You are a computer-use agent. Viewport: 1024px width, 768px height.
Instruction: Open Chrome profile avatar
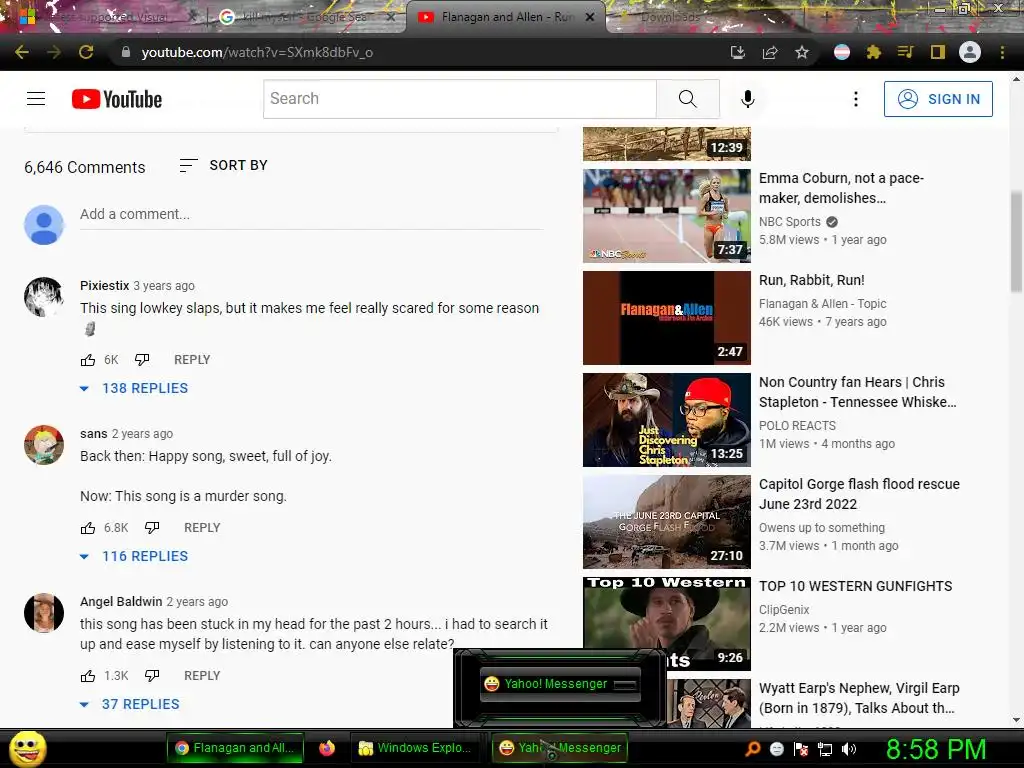click(x=970, y=52)
